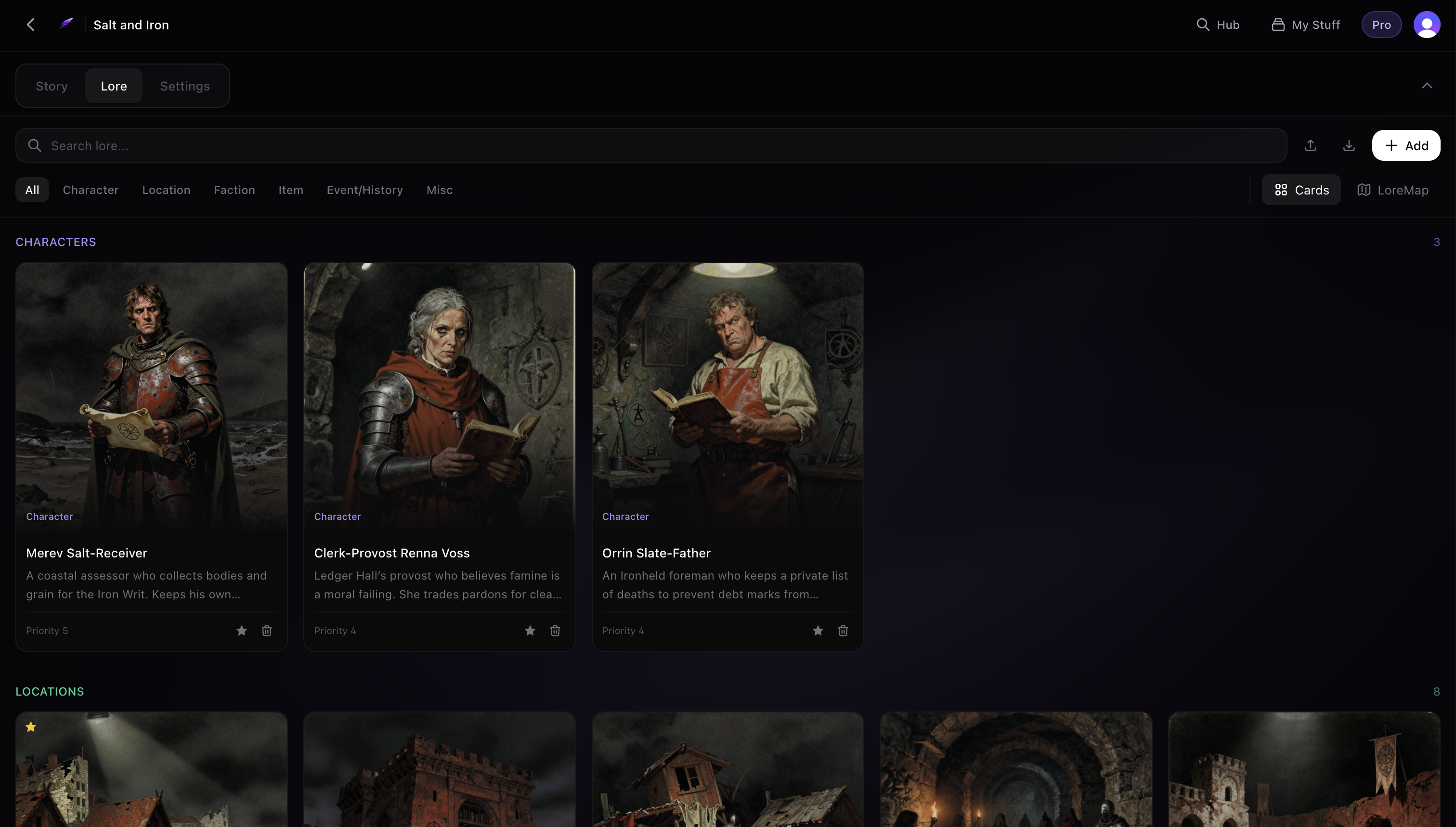Open the LoreMap view

pos(1393,190)
